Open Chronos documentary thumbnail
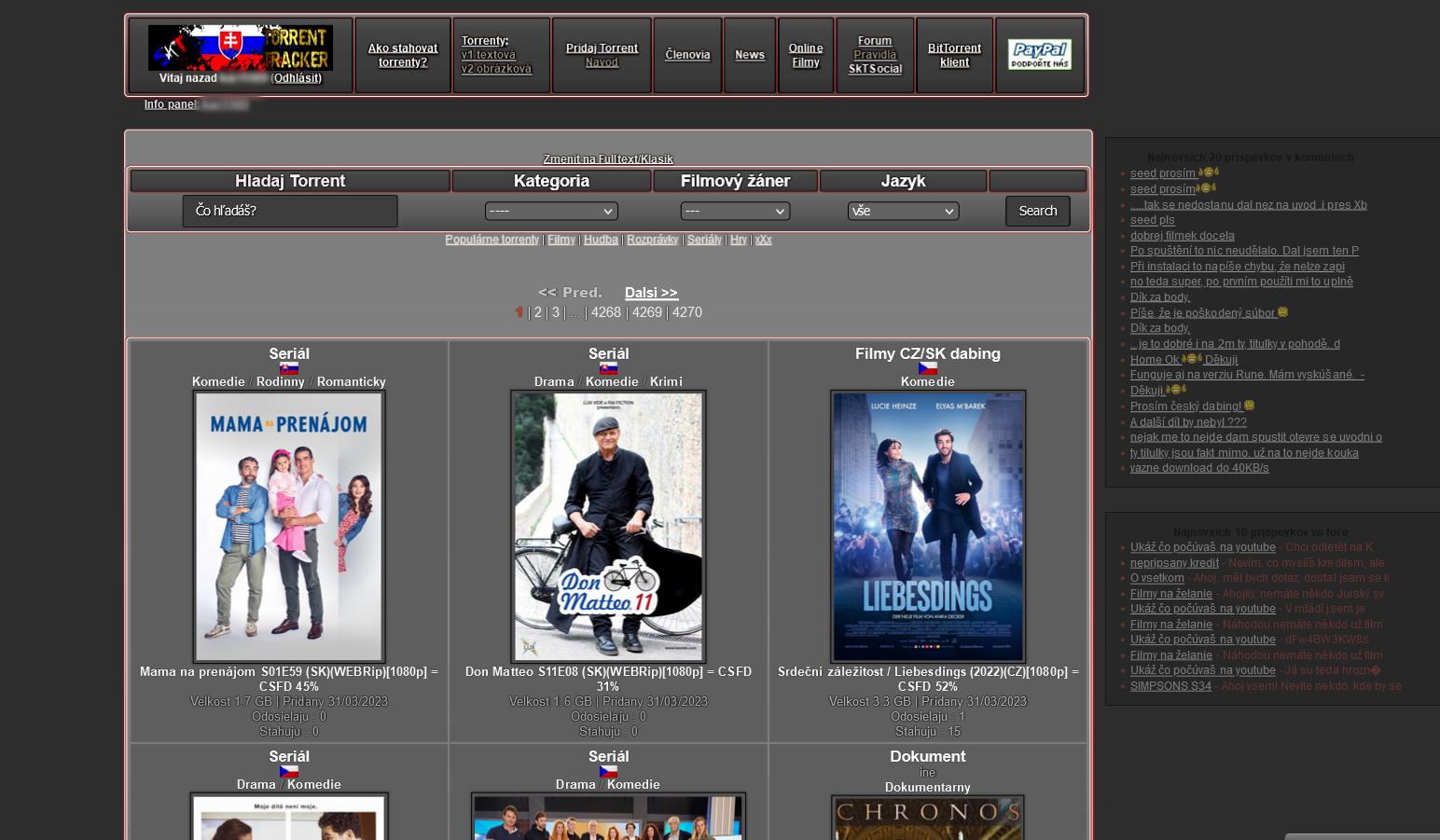 [928, 818]
